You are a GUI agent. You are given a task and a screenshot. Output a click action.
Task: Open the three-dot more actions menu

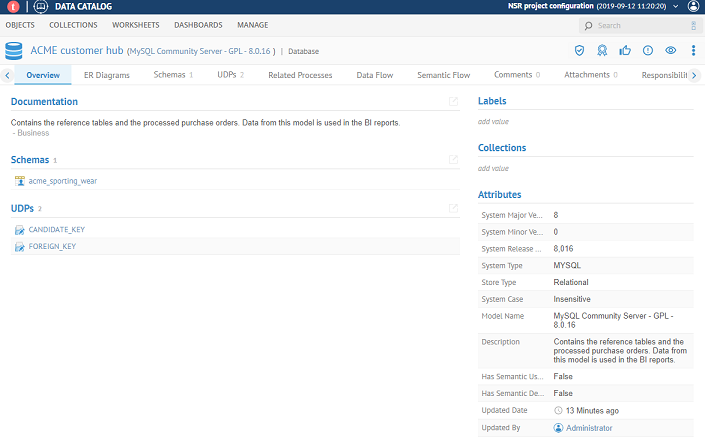tap(693, 50)
